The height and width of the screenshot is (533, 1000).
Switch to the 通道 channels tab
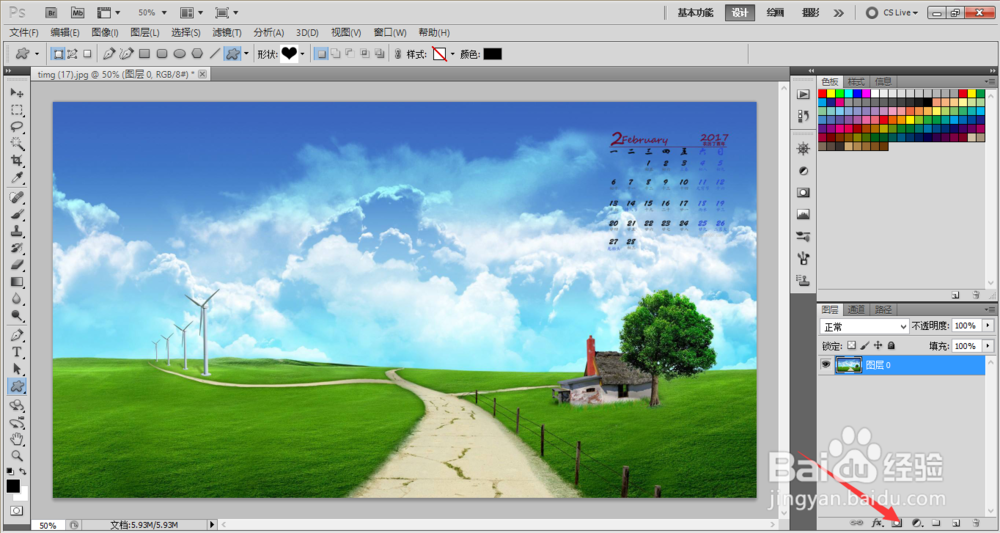pos(856,310)
